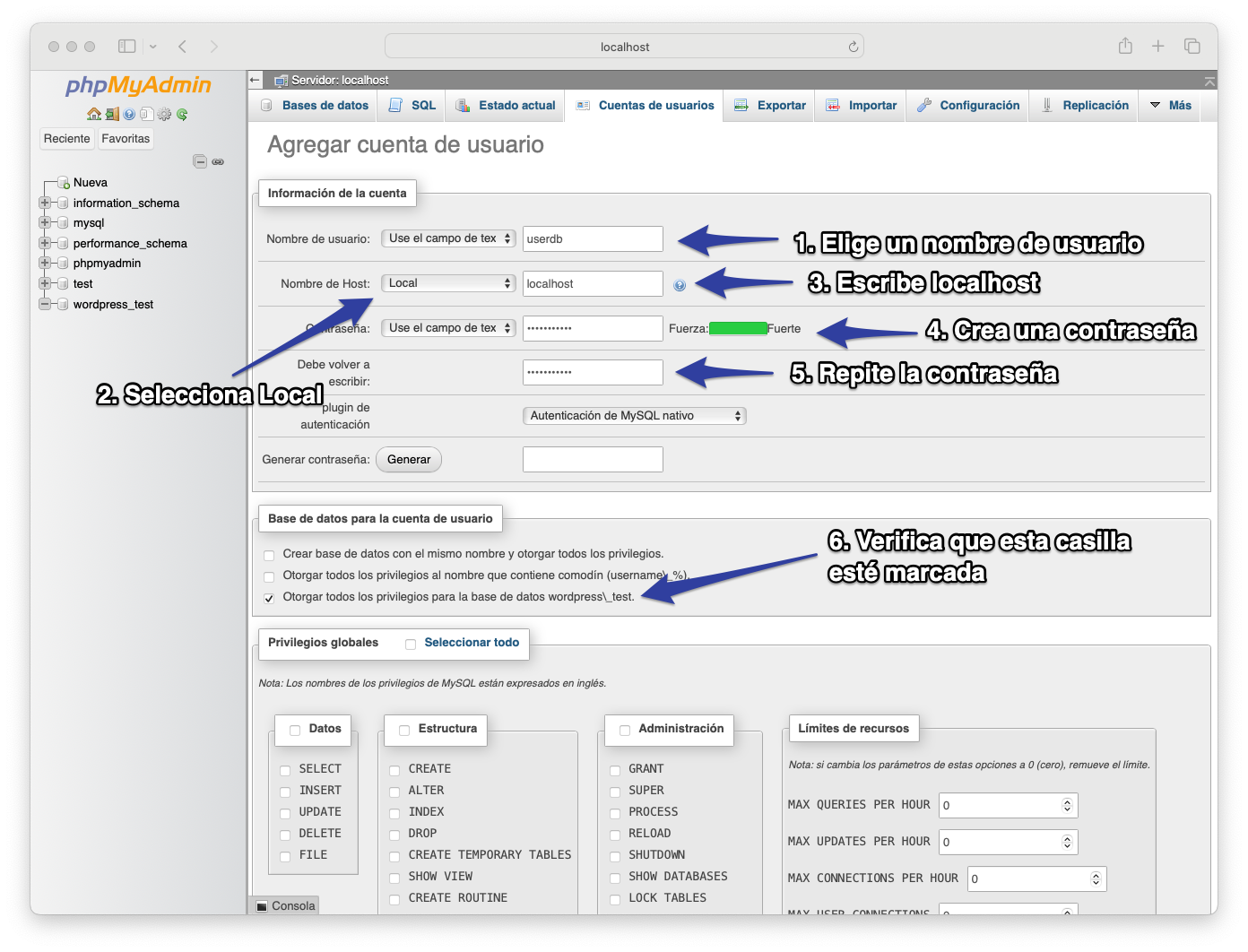Viewport: 1248px width, 952px height.
Task: Open the Nombre de Host 'Local' dropdown
Action: click(448, 283)
